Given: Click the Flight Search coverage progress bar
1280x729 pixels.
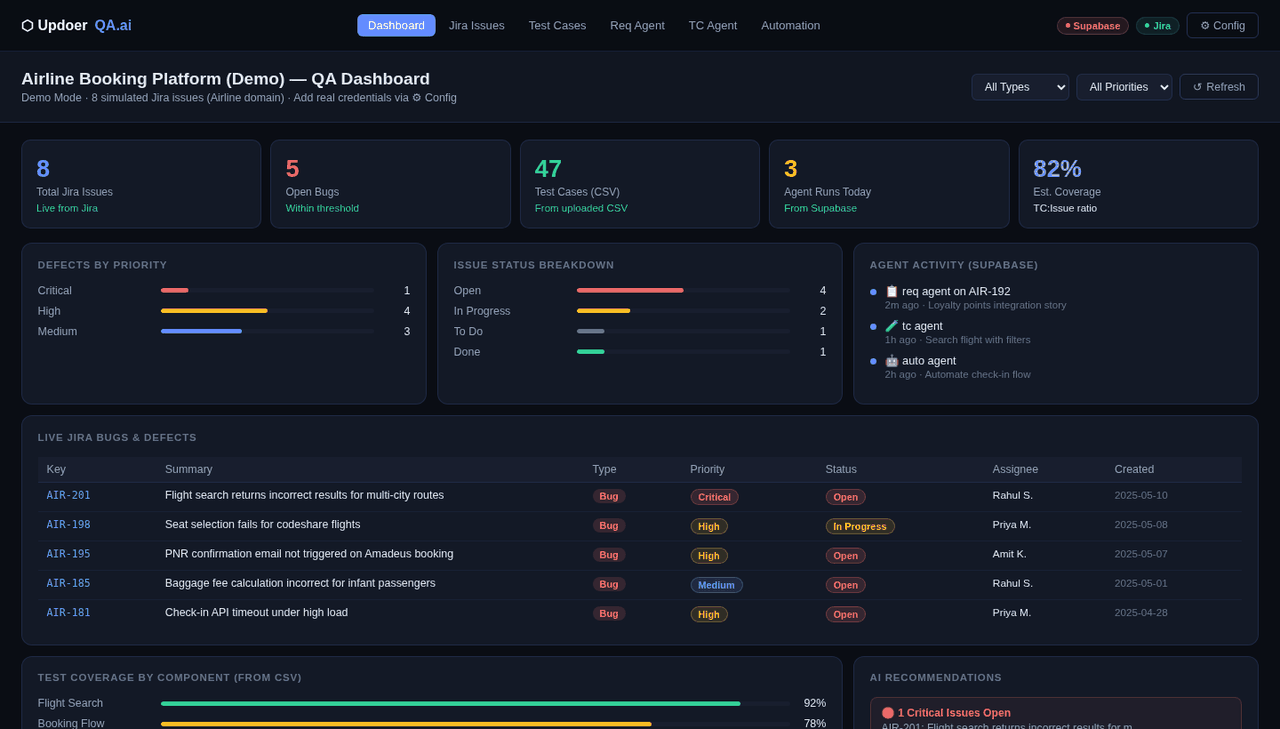Looking at the screenshot, I should [475, 703].
